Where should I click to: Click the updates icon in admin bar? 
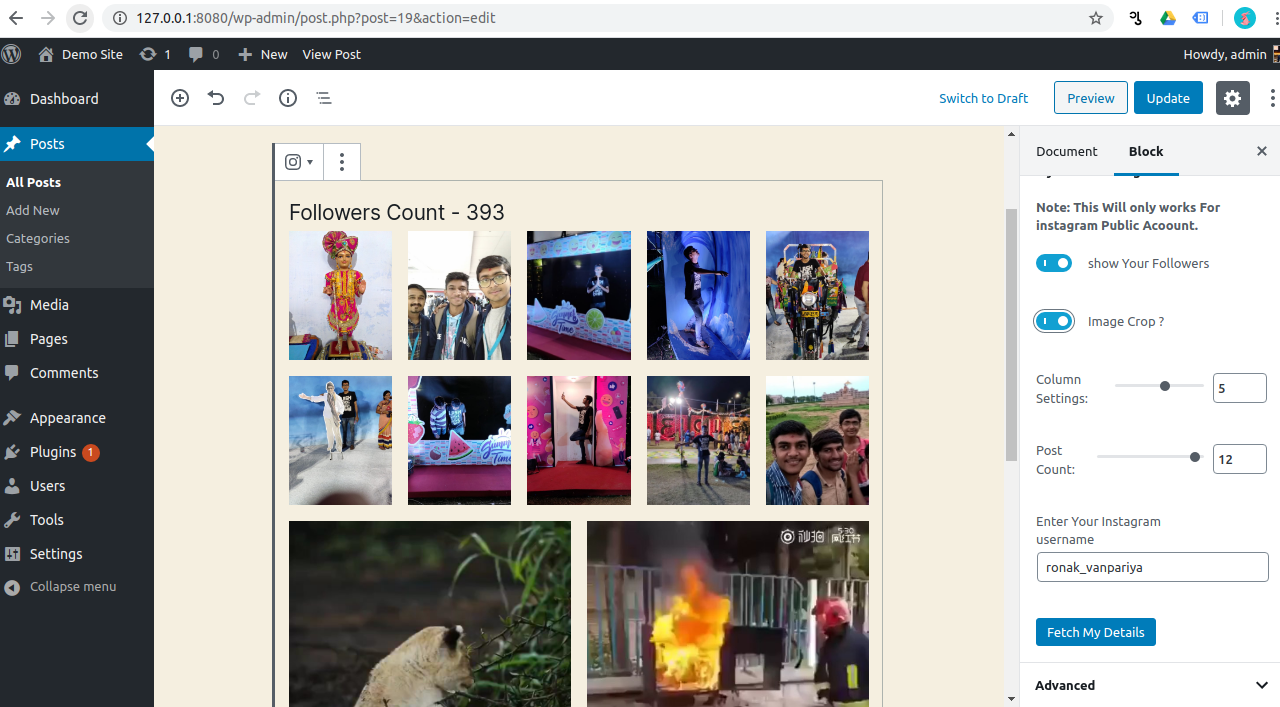[x=147, y=54]
